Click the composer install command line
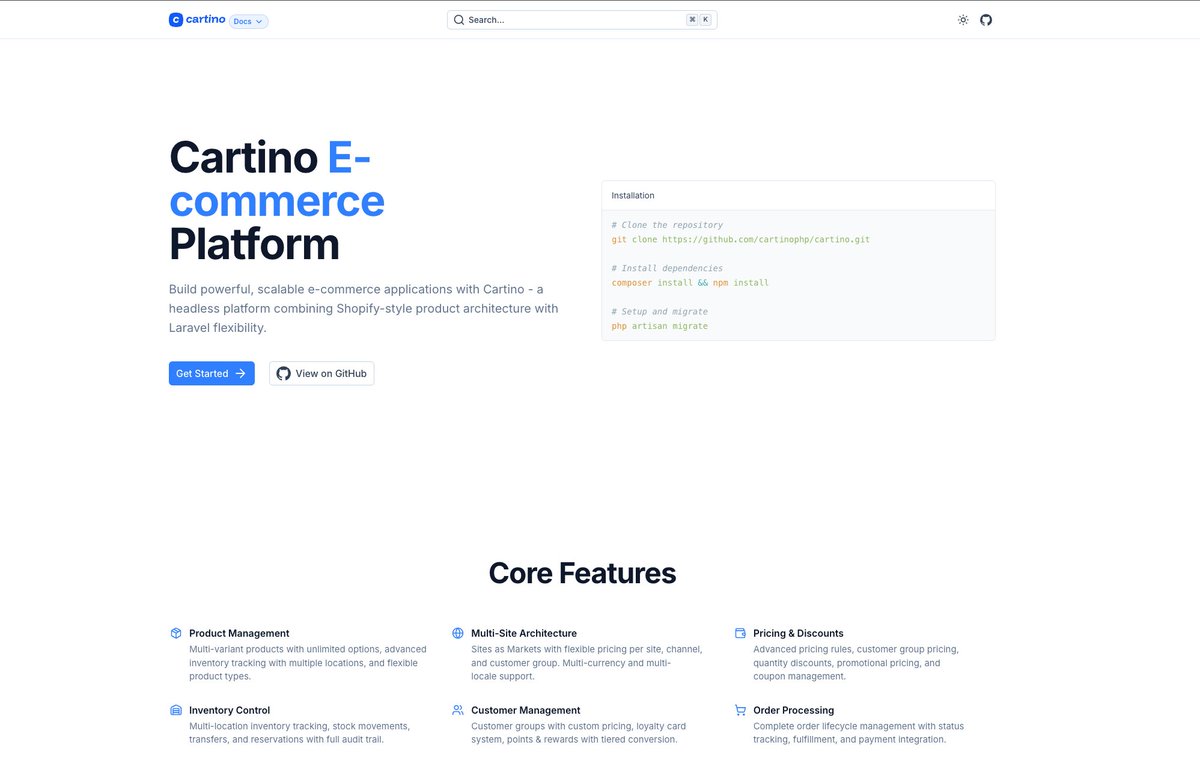Image resolution: width=1200 pixels, height=766 pixels. click(690, 283)
